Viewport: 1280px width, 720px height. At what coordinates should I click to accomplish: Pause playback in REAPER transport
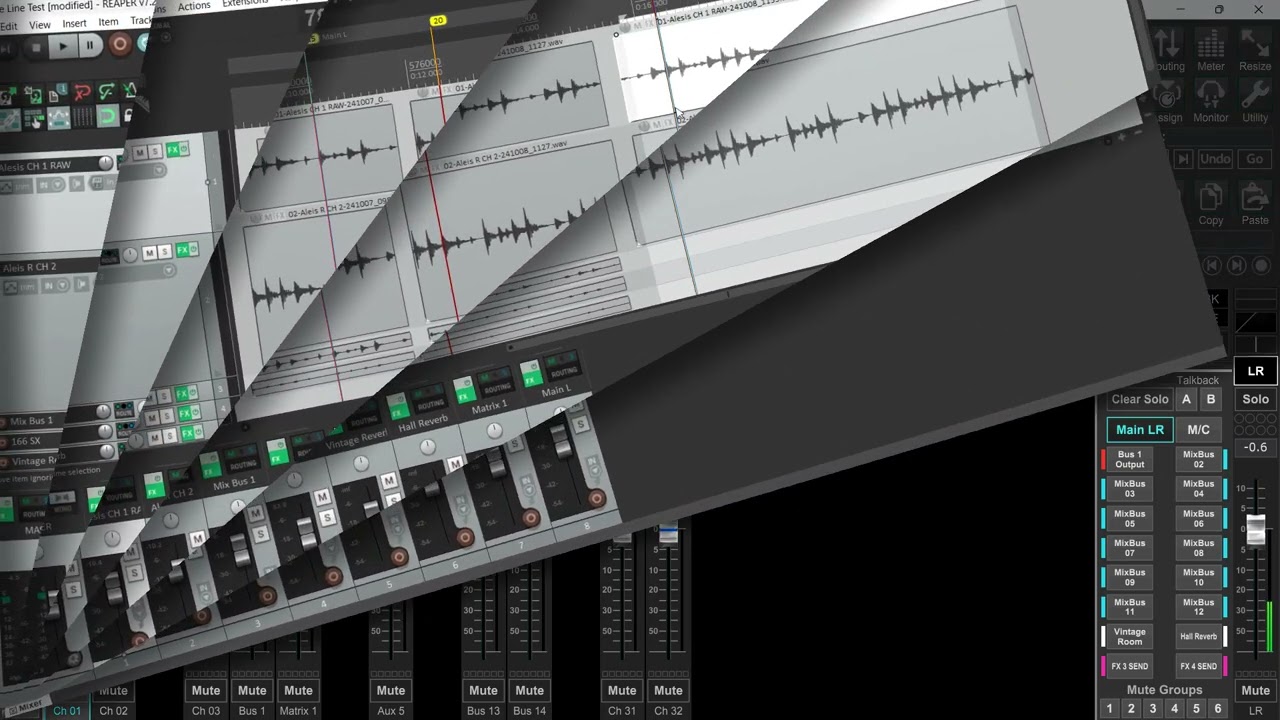point(90,45)
